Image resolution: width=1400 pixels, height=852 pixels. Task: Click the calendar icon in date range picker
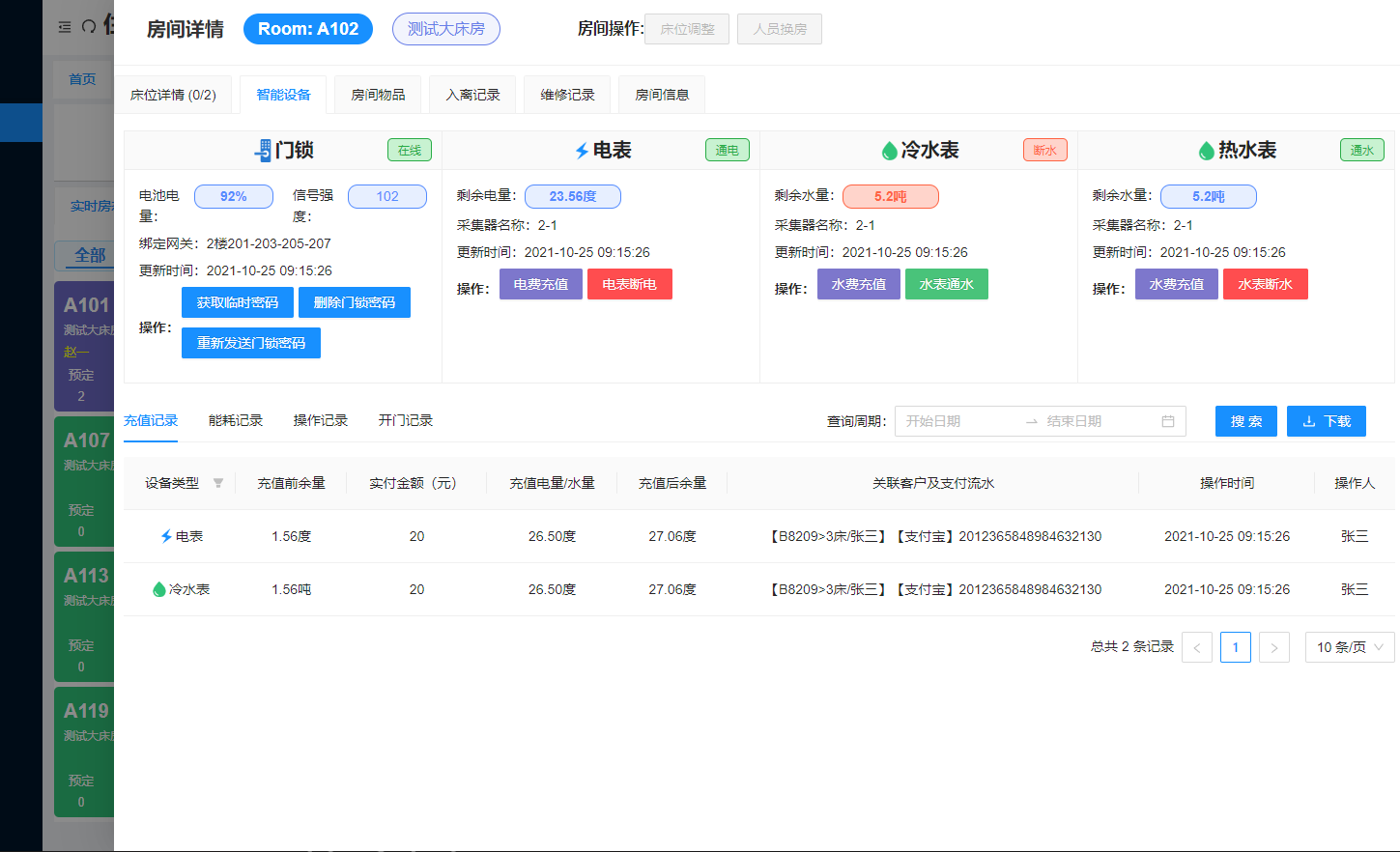pyautogui.click(x=1167, y=421)
